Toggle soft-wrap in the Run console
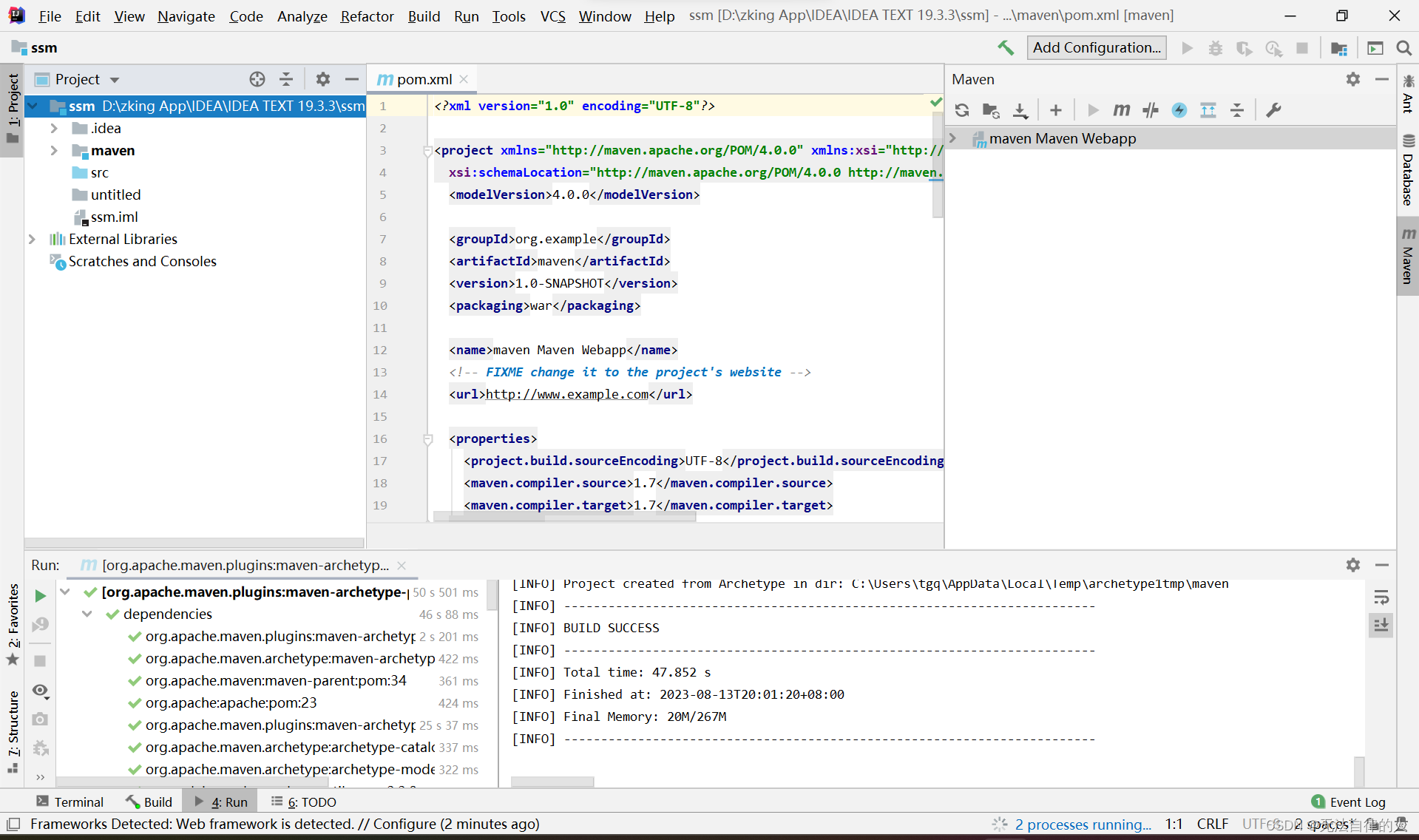Image resolution: width=1419 pixels, height=840 pixels. click(1381, 597)
